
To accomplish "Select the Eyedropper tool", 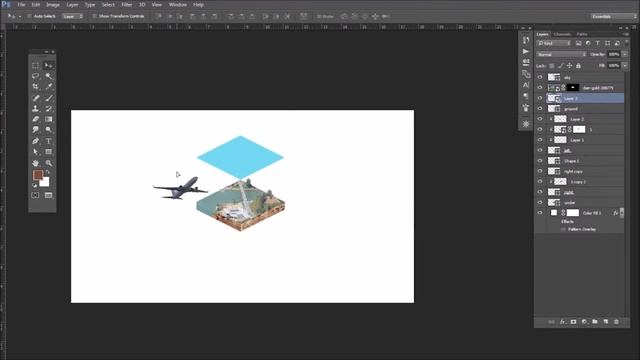I will click(49, 87).
